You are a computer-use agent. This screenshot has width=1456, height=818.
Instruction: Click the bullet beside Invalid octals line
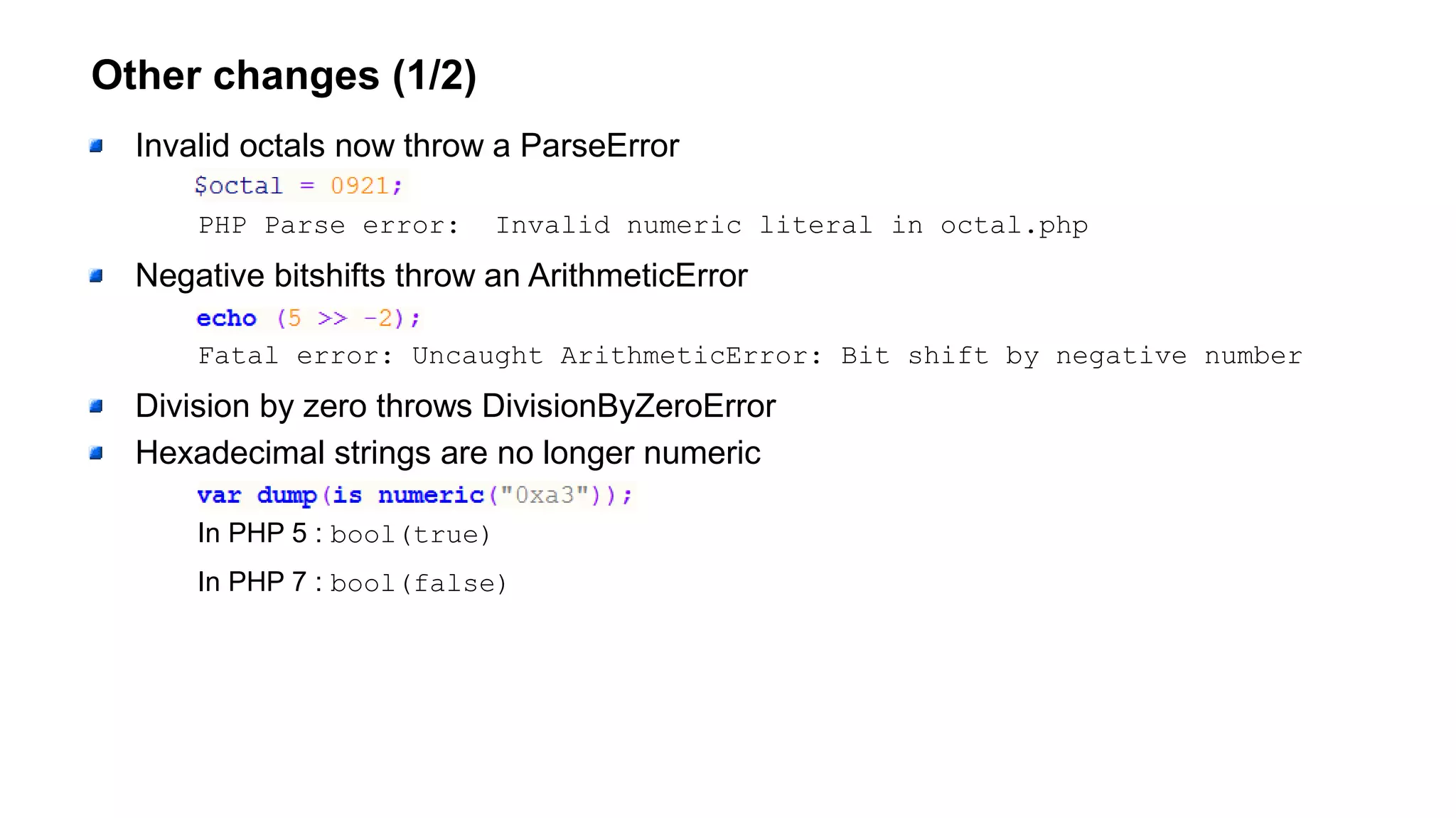point(97,147)
